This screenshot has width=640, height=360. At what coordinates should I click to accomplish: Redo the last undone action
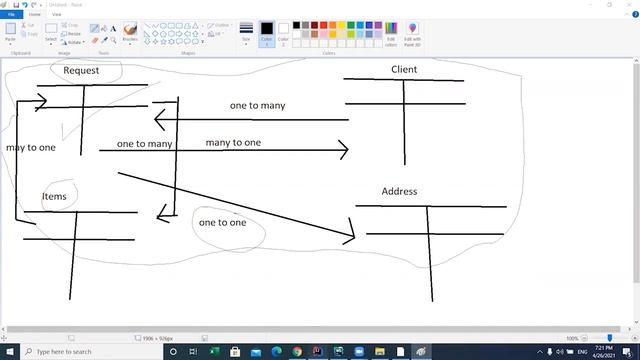pyautogui.click(x=34, y=5)
